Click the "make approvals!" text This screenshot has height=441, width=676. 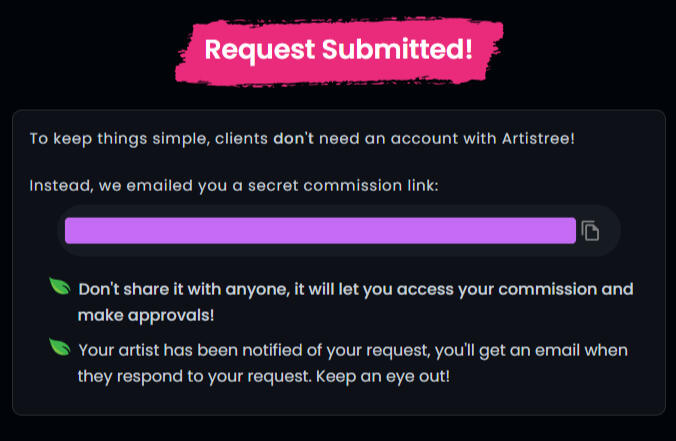(x=145, y=314)
